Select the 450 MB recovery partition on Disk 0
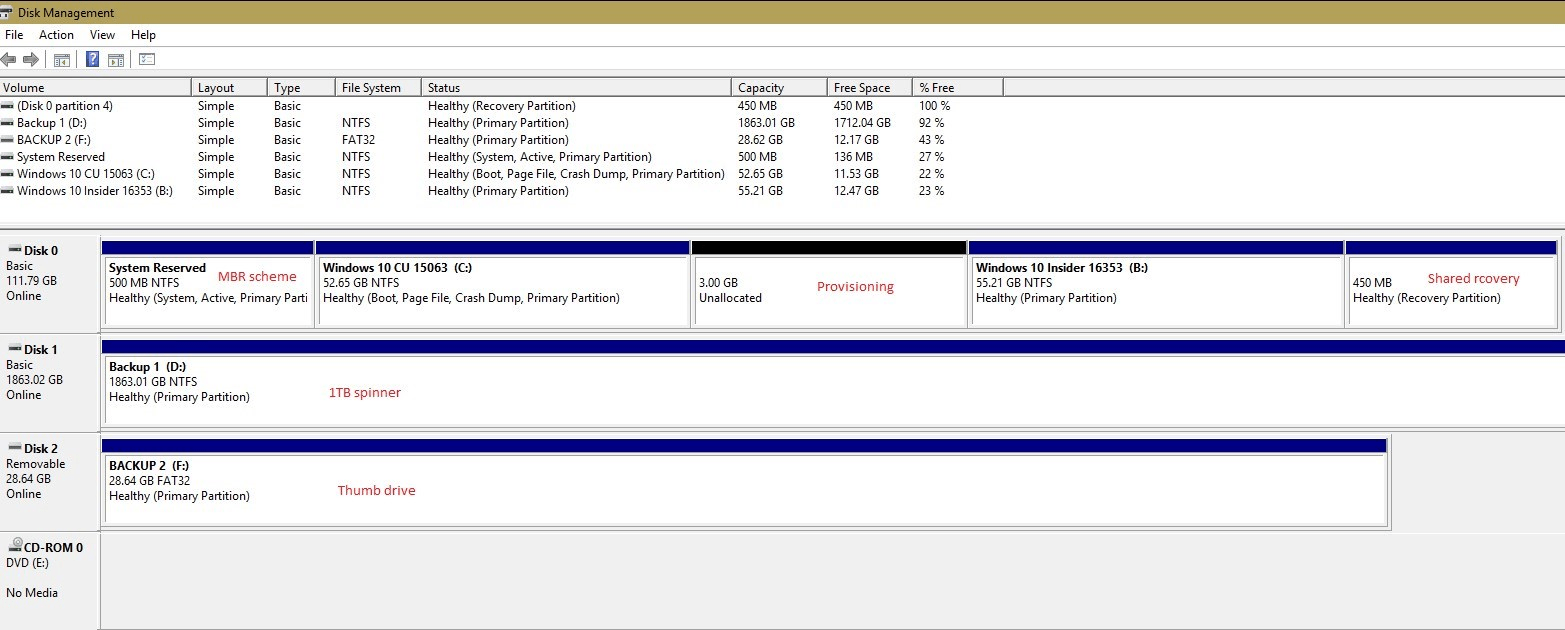The width and height of the screenshot is (1565, 630). 1450,290
